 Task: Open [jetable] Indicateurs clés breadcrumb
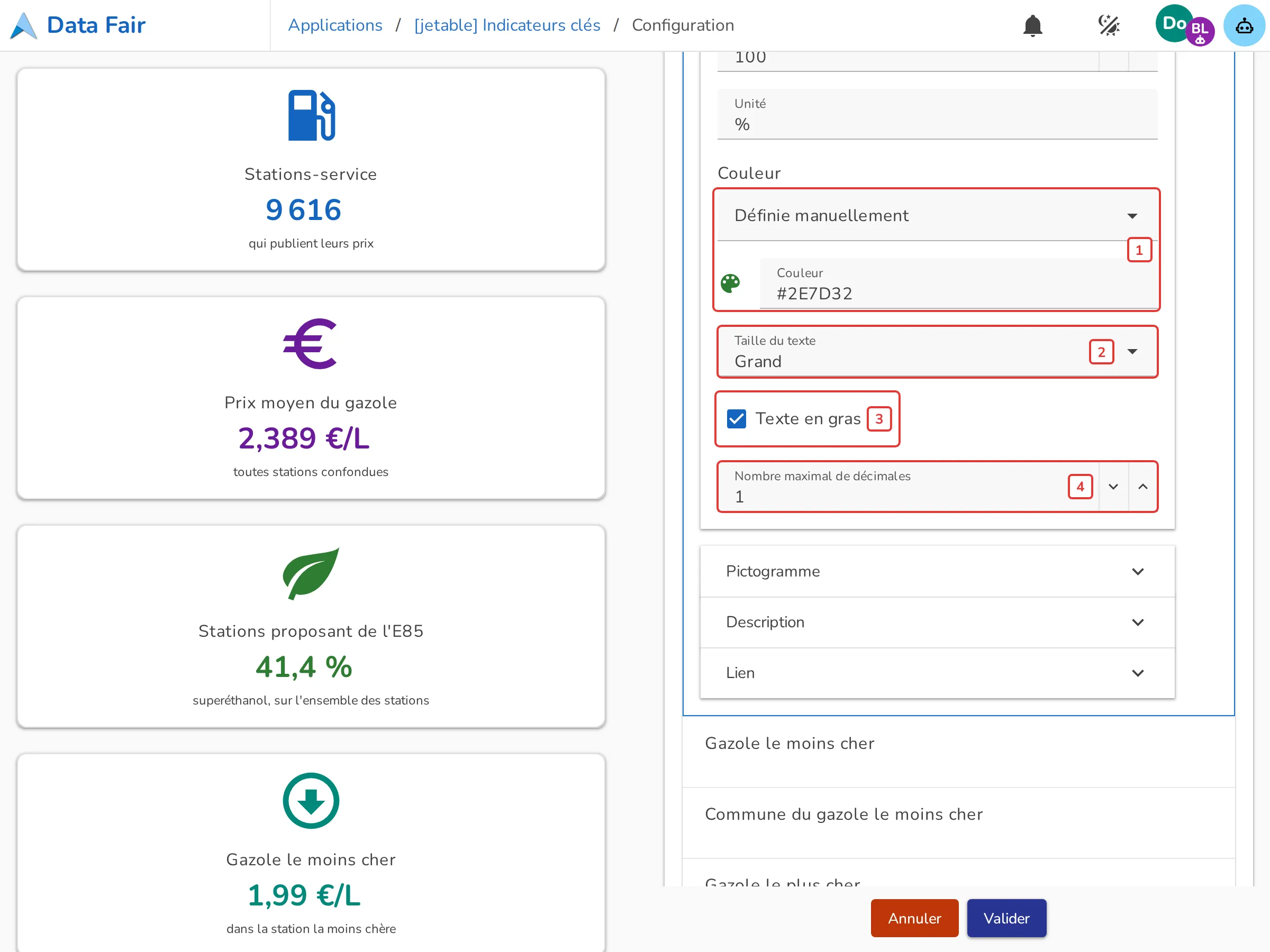[x=507, y=25]
